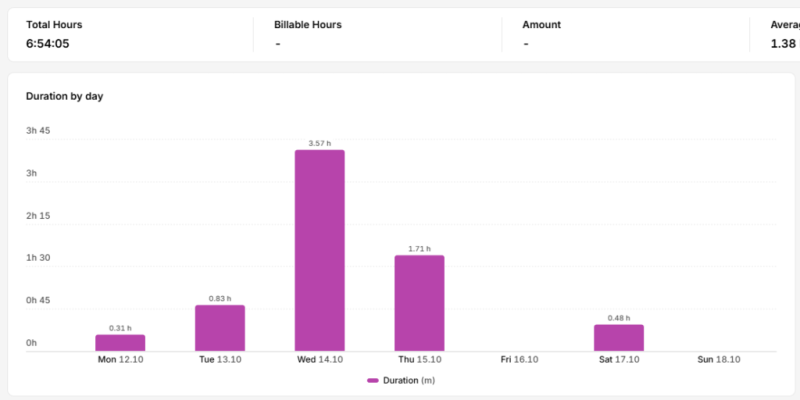This screenshot has height=400, width=800.
Task: Click the Amount label
Action: pyautogui.click(x=541, y=24)
